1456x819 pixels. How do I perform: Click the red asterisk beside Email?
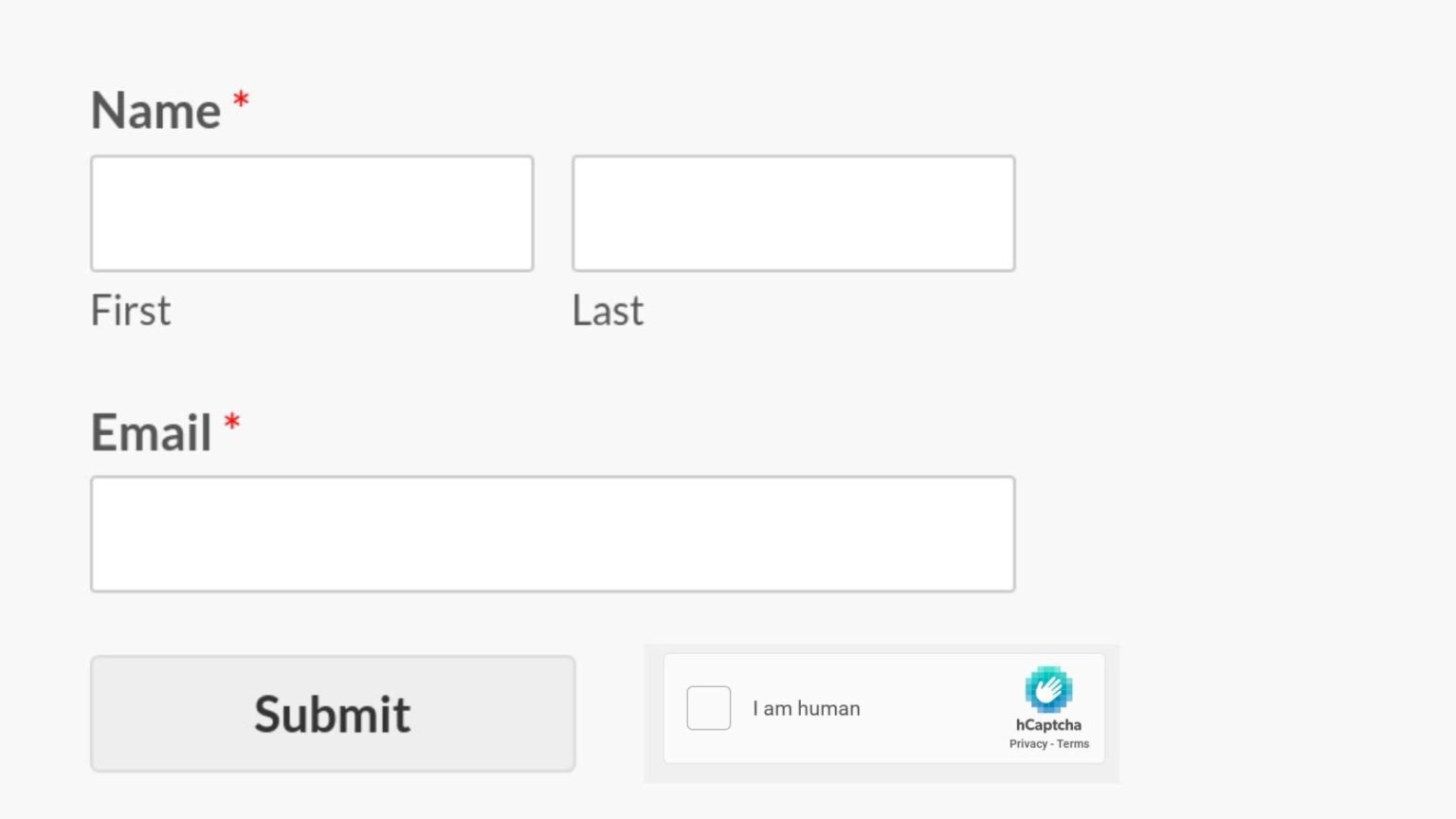[x=232, y=422]
